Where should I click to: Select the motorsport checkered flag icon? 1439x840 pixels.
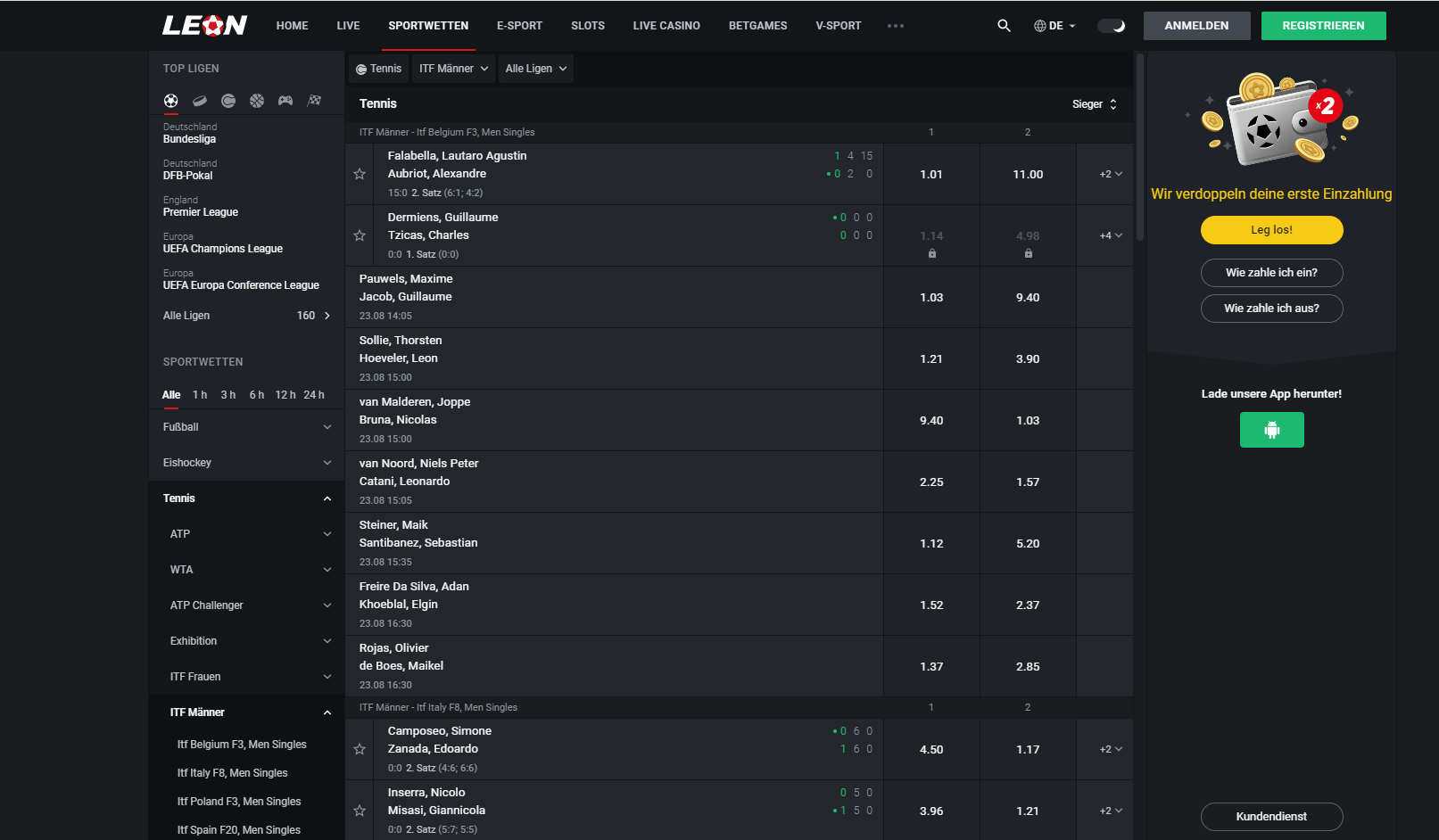[314, 101]
